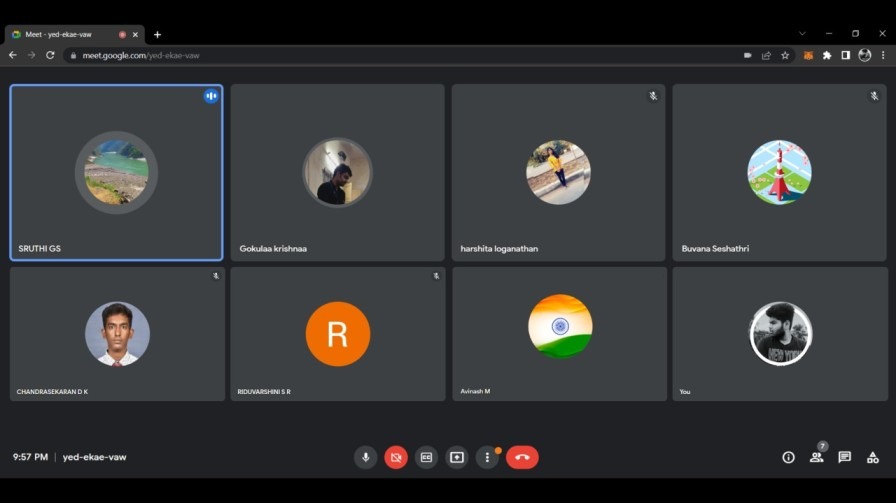
Task: Bookmark this page with the star icon
Action: tap(785, 55)
